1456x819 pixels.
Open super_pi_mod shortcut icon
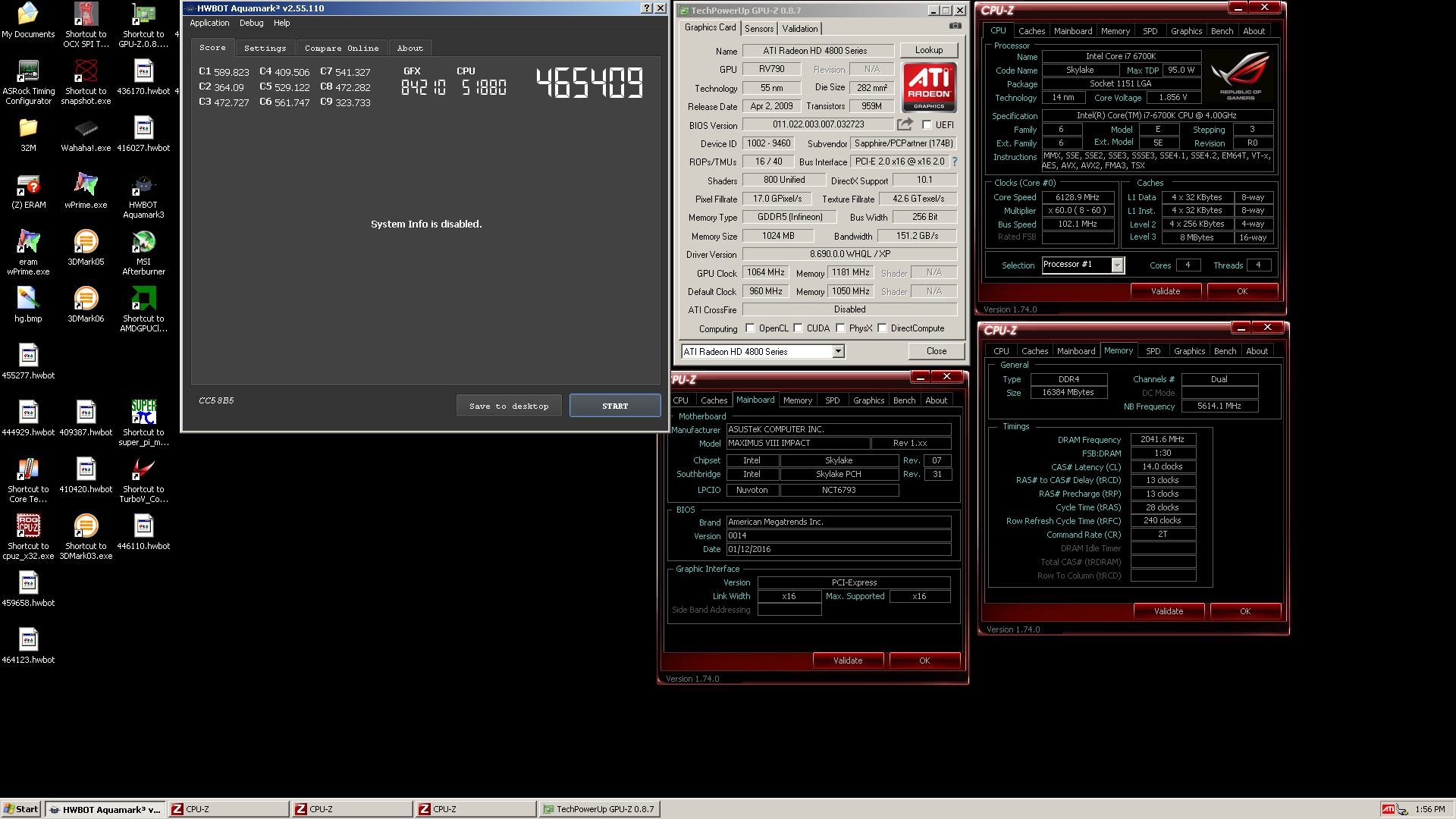coord(143,423)
